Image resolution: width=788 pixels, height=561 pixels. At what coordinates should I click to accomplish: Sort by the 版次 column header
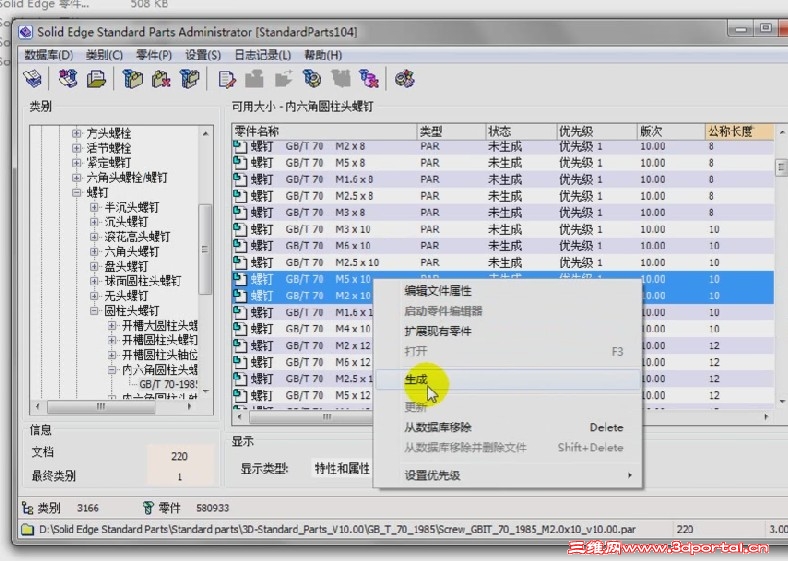(x=671, y=132)
